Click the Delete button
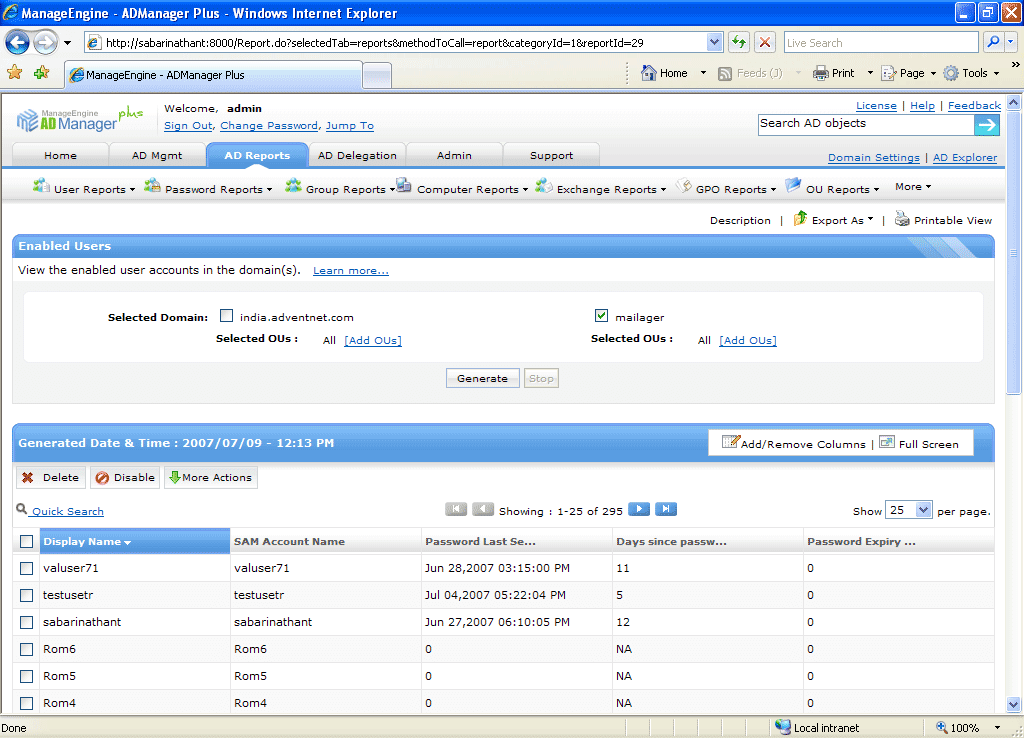Screen dimensions: 1024x738 51,477
